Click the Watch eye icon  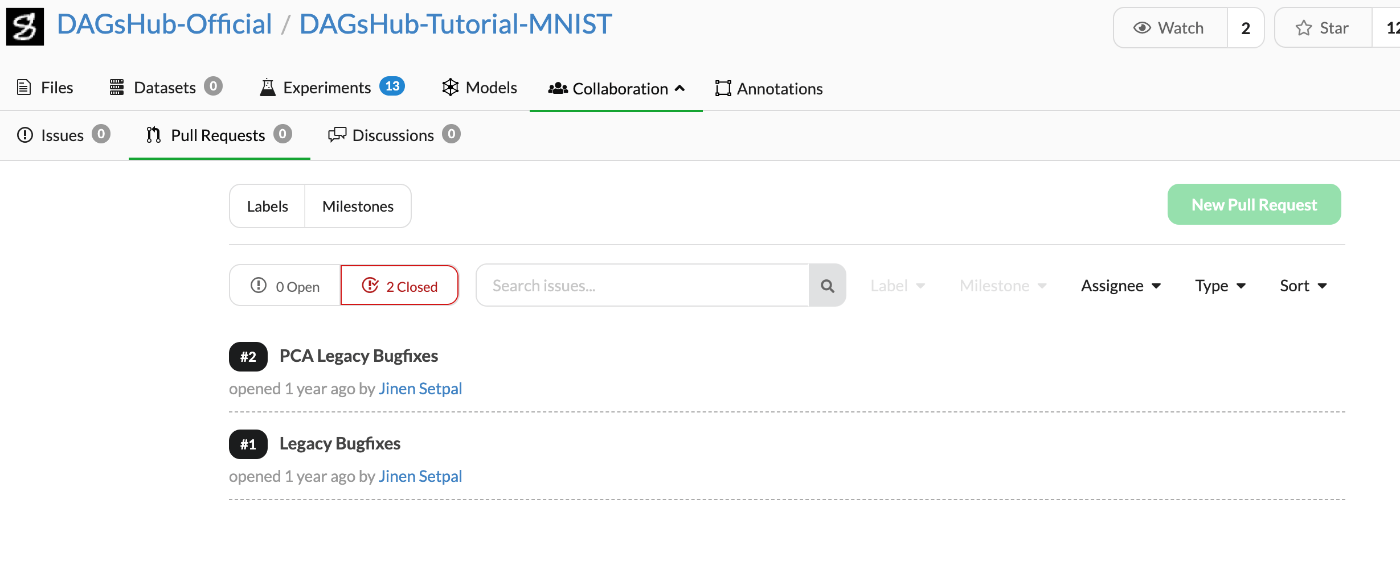click(1142, 28)
